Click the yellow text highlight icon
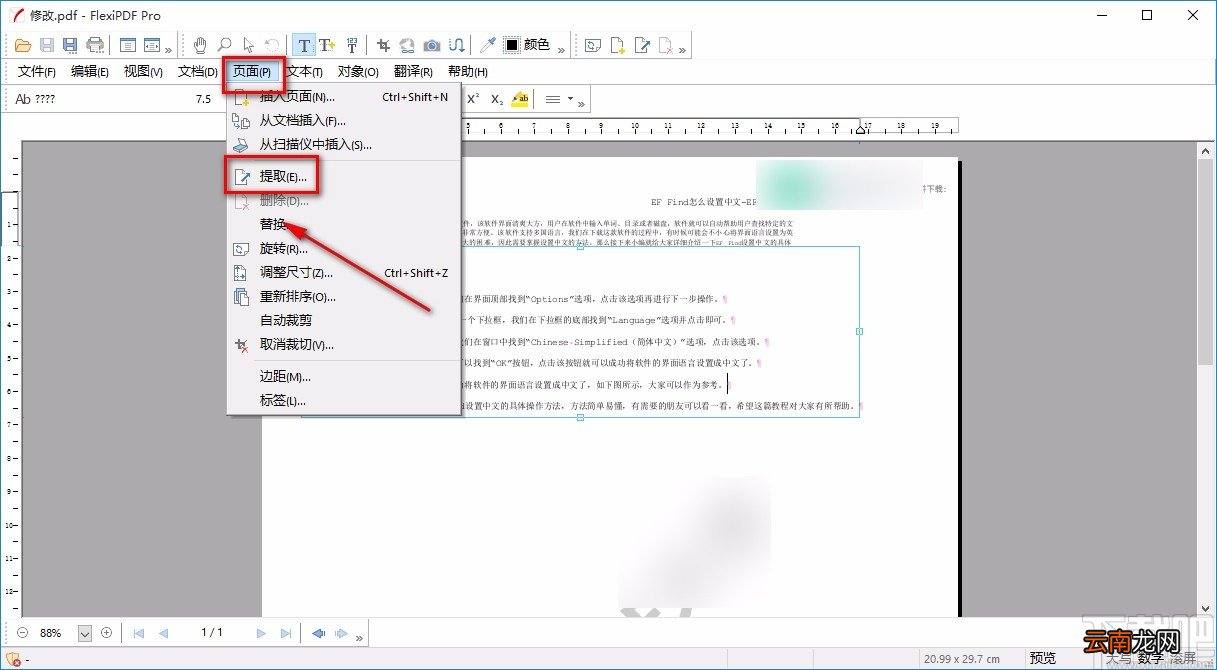 tap(520, 99)
